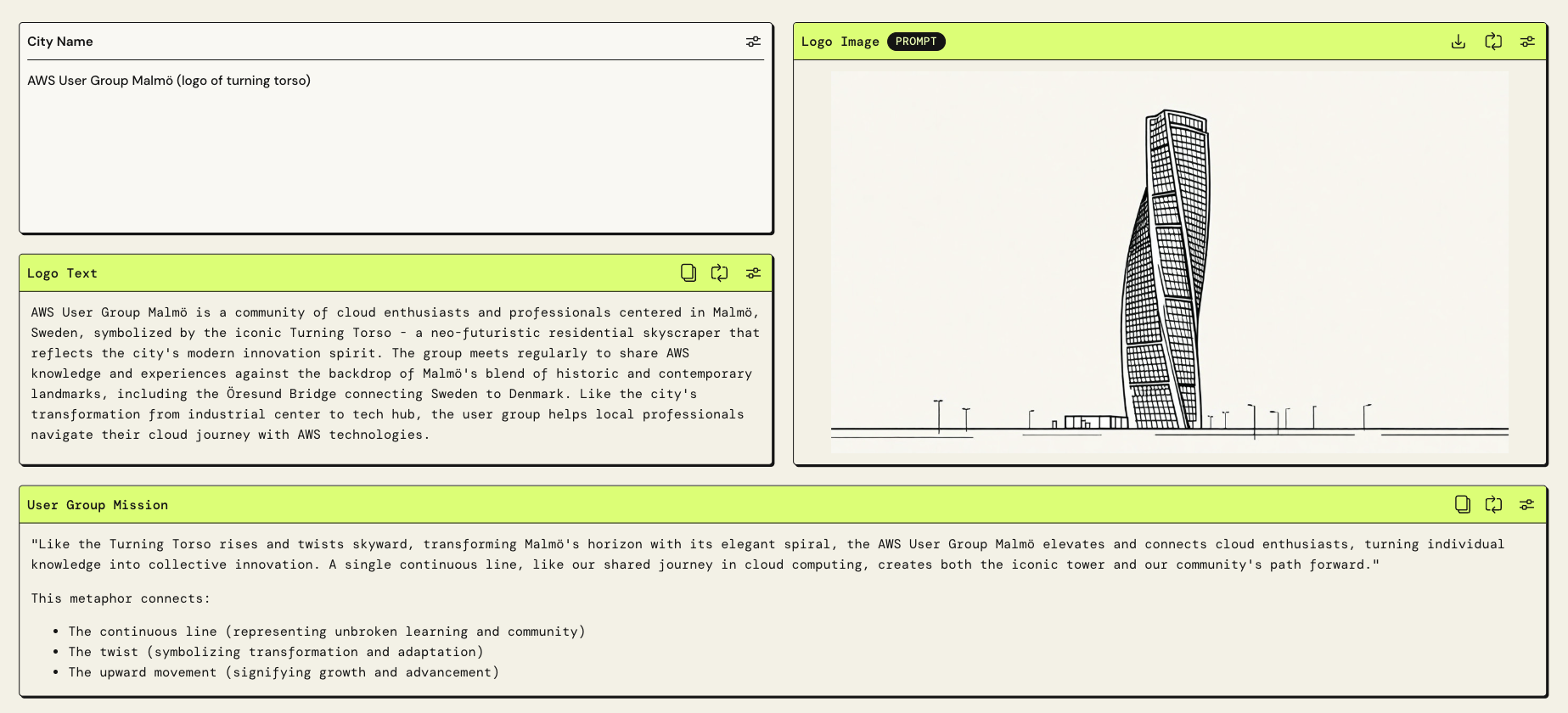
Task: Click the PROMPT badge beside Logo Image
Action: point(916,42)
